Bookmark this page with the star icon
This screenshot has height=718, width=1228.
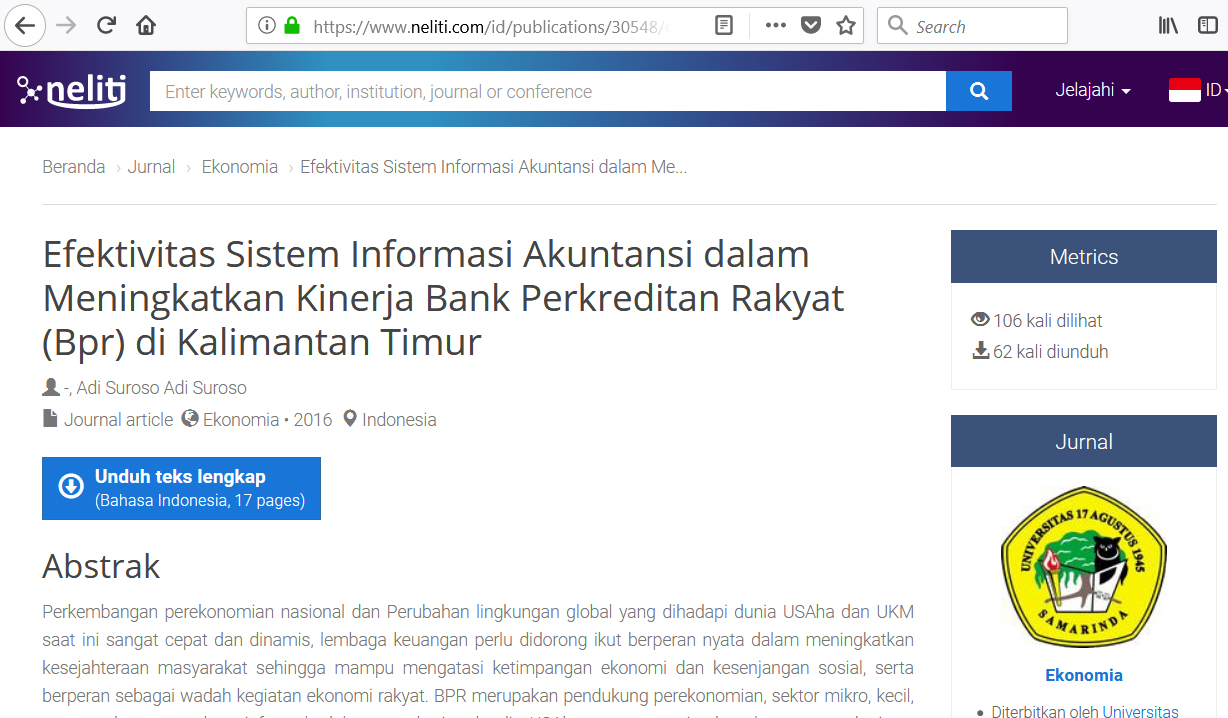(x=846, y=26)
